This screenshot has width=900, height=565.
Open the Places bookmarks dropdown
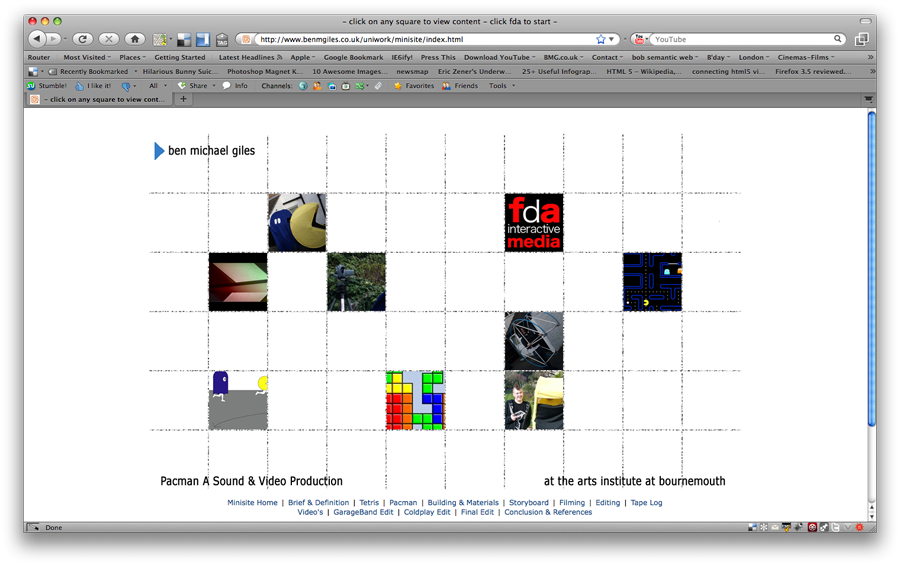tap(133, 57)
